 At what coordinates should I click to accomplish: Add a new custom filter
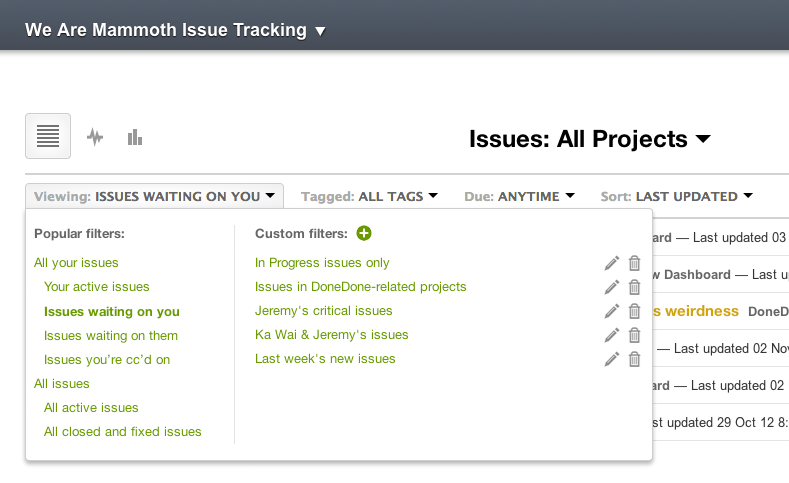point(364,233)
